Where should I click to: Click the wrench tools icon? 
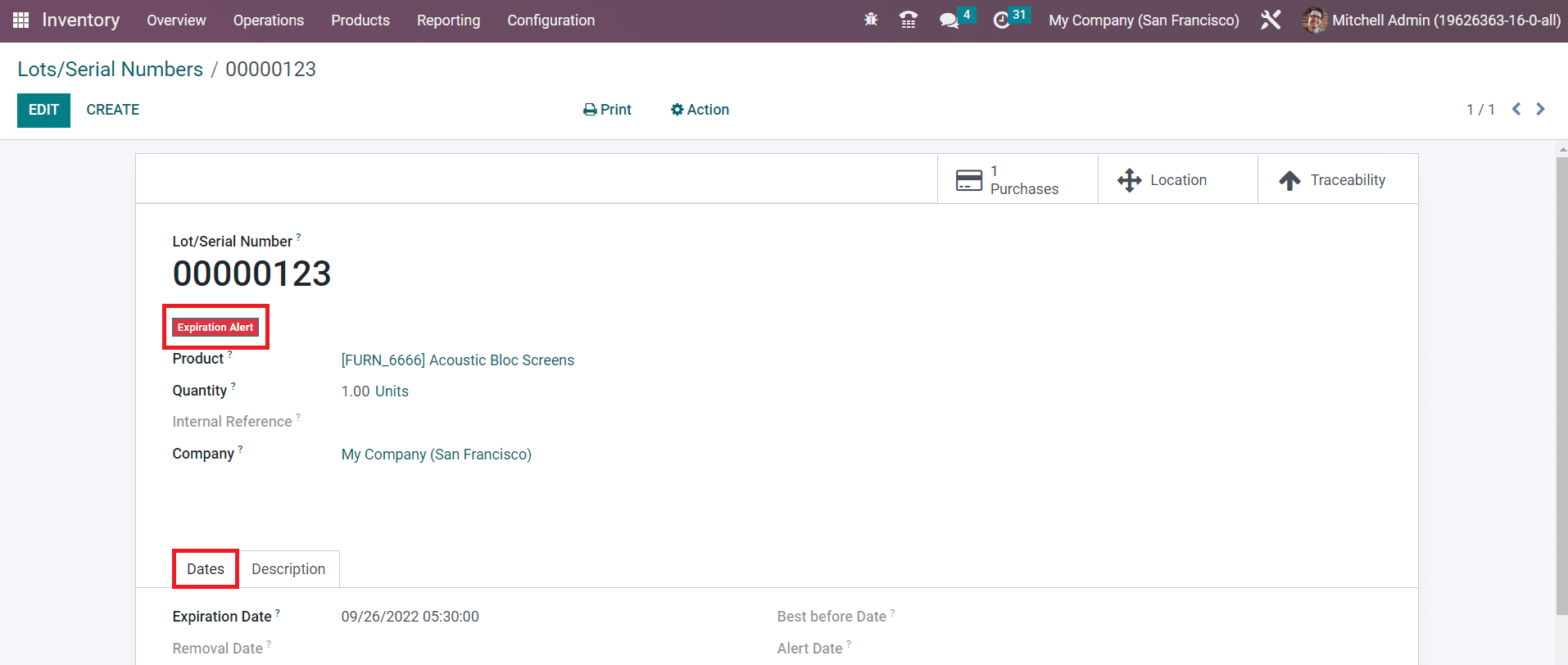(x=1271, y=20)
